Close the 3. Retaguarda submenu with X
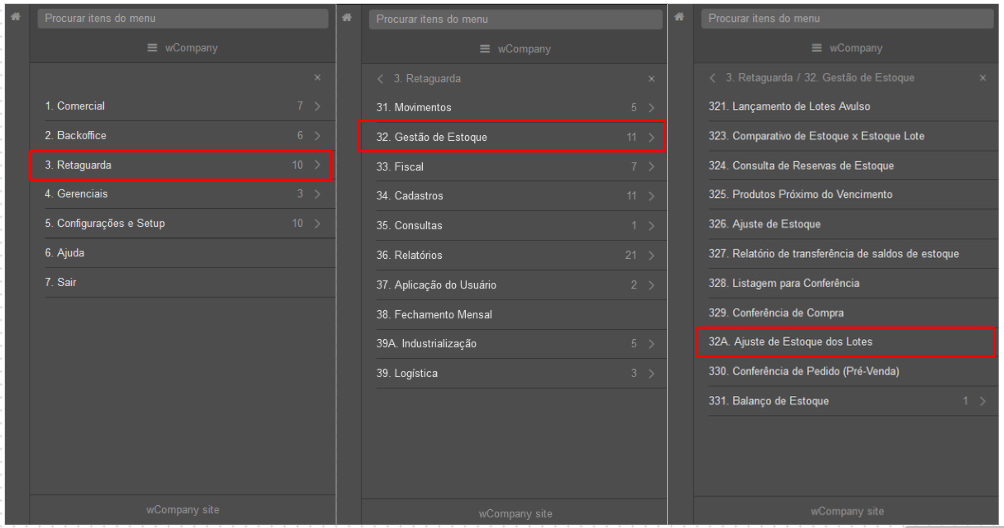 [x=651, y=79]
